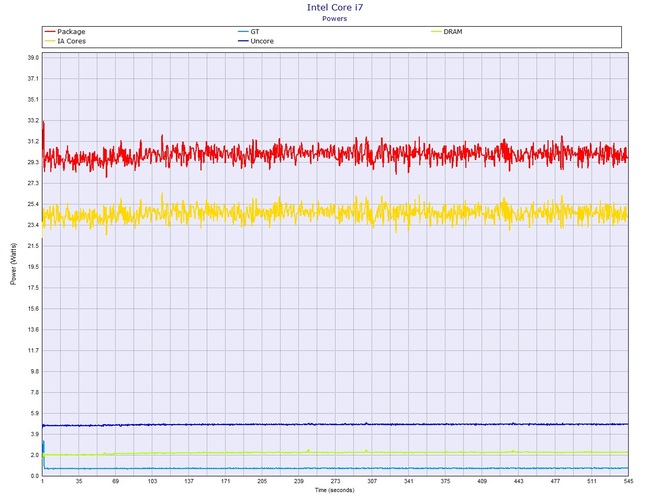The image size is (670, 502).
Task: Click the green DRAM legend swatch
Action: 436,32
